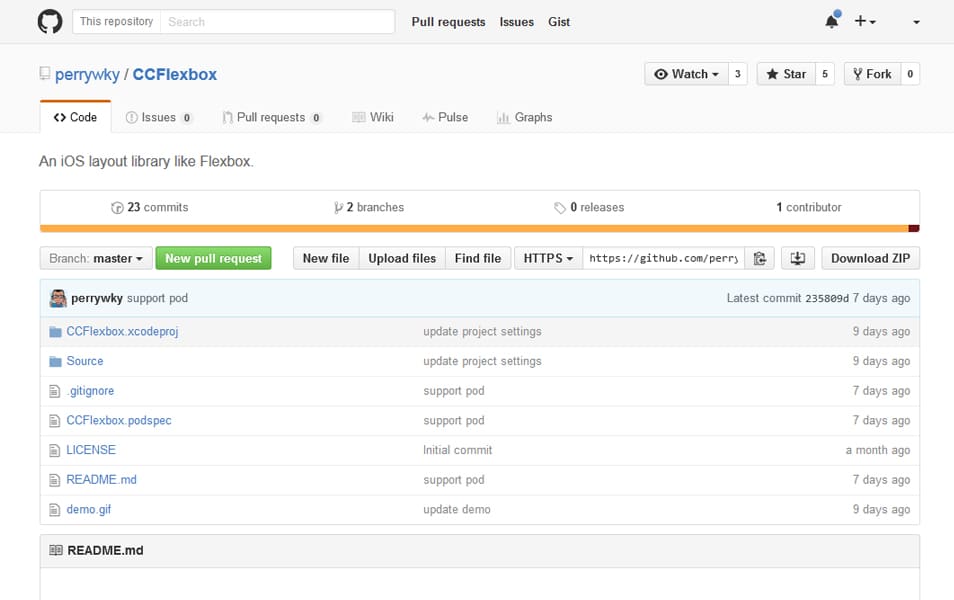The image size is (954, 600).
Task: Open the README.md file link
Action: (x=101, y=480)
